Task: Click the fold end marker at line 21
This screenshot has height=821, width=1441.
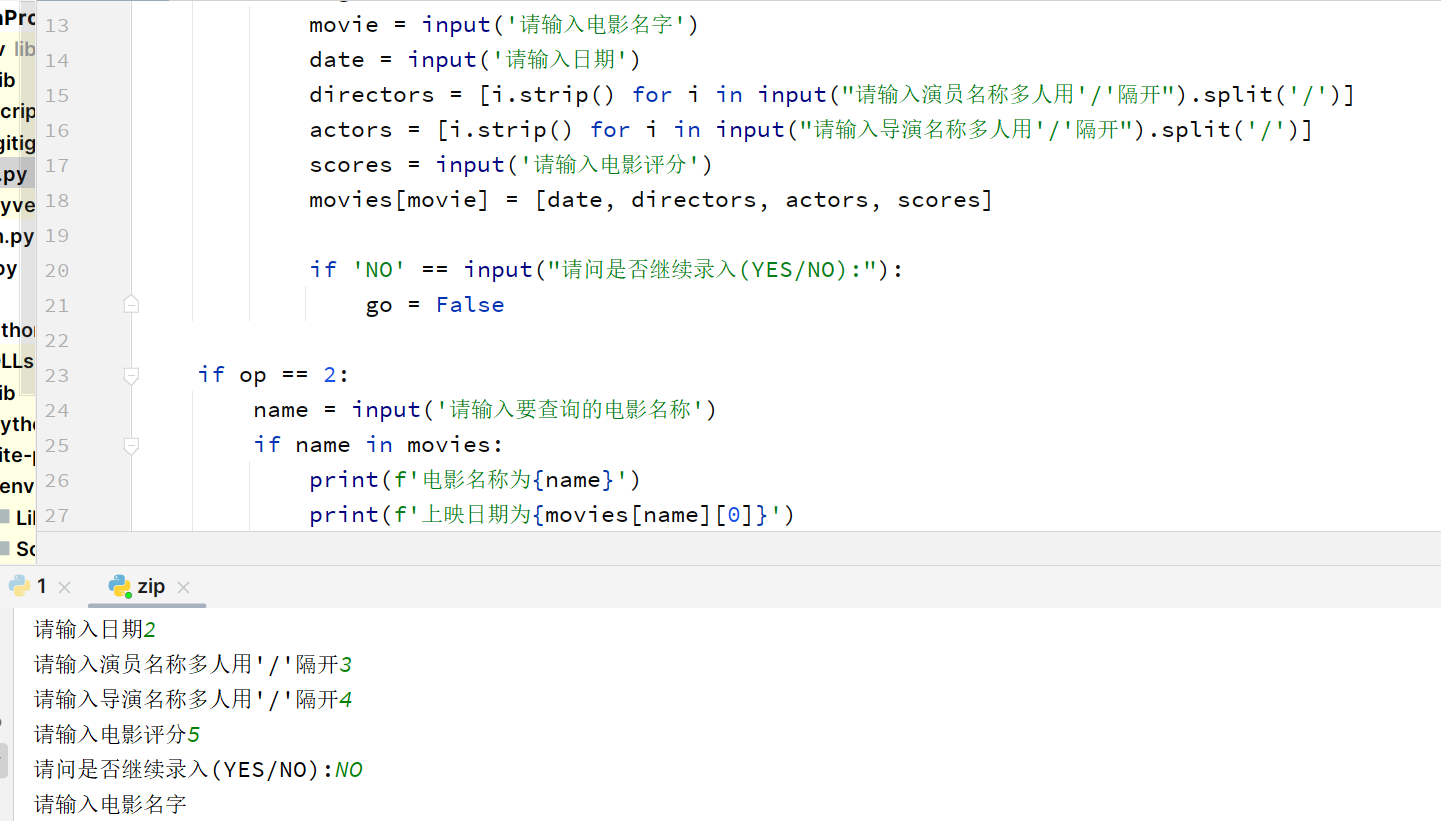Action: point(131,304)
